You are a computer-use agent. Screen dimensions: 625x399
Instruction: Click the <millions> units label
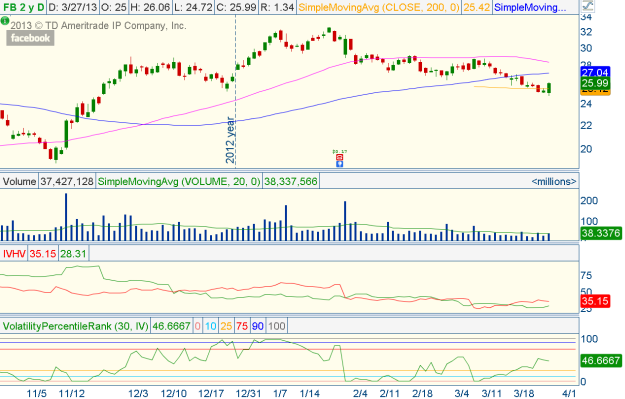tap(554, 181)
